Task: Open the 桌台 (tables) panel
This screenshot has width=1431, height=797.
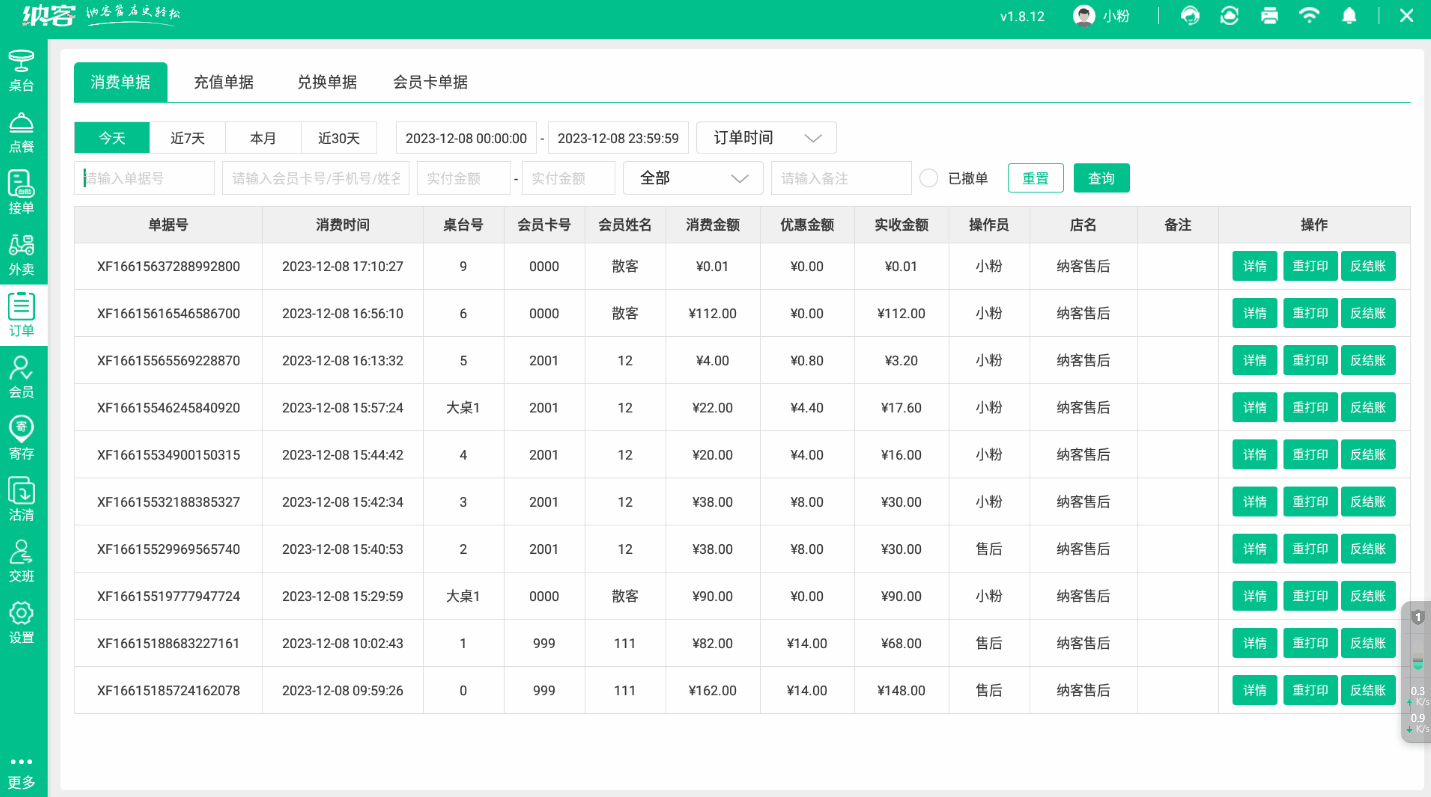Action: [x=22, y=70]
